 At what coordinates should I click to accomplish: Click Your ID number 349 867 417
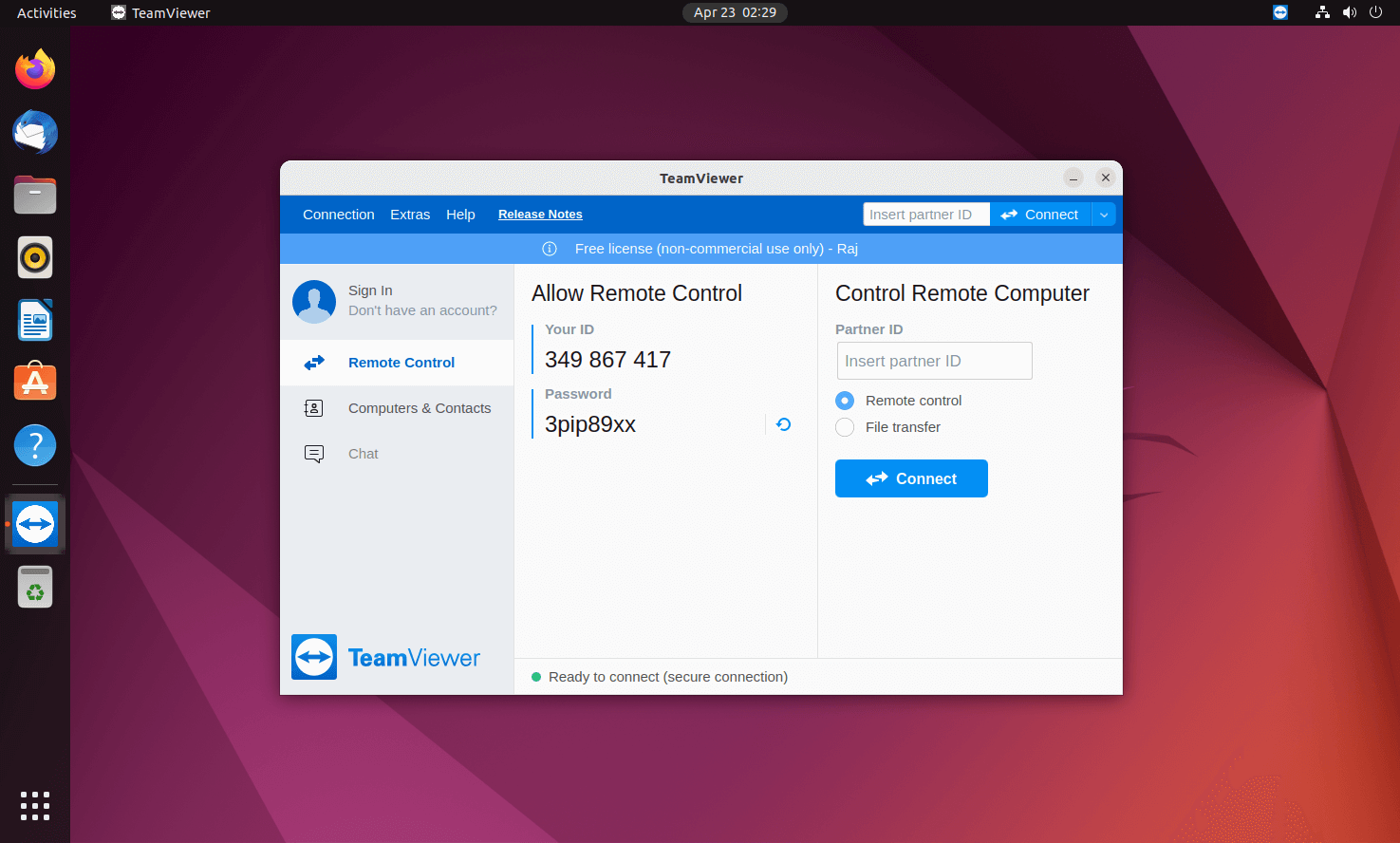(x=607, y=360)
